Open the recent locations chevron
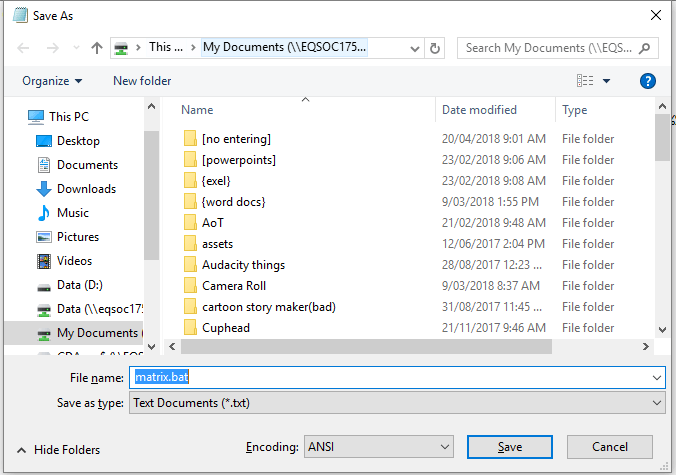The image size is (676, 475). point(76,47)
